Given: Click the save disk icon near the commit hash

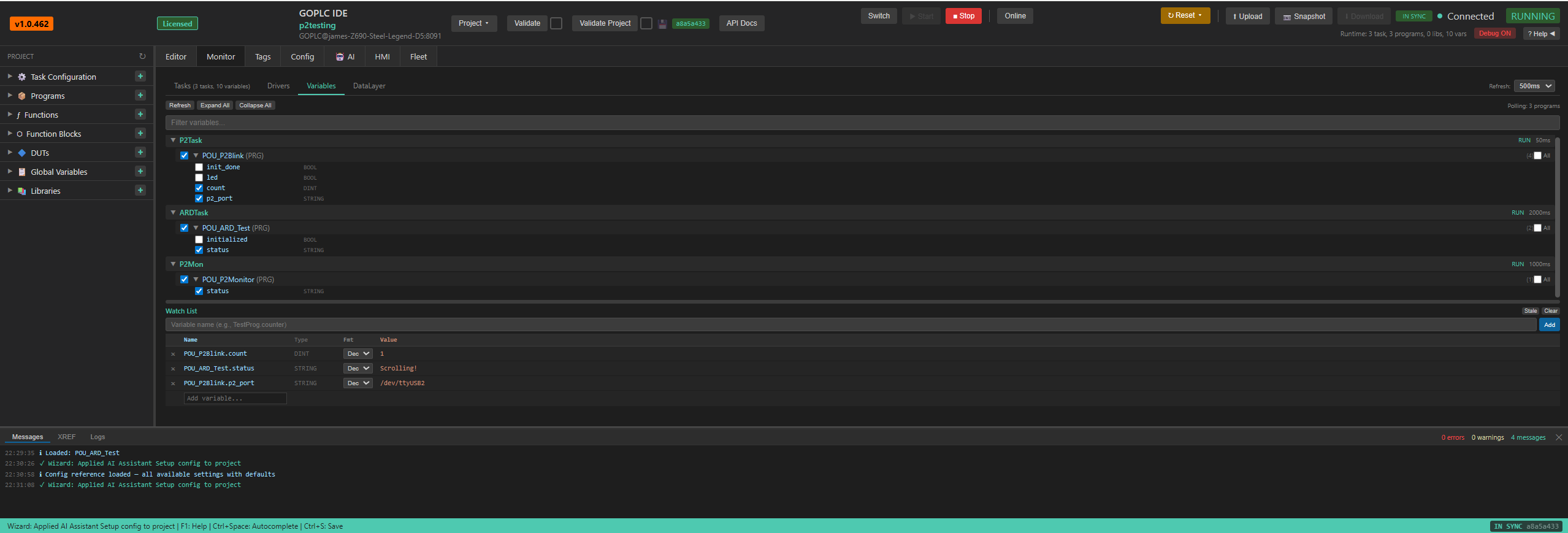Looking at the screenshot, I should point(662,24).
